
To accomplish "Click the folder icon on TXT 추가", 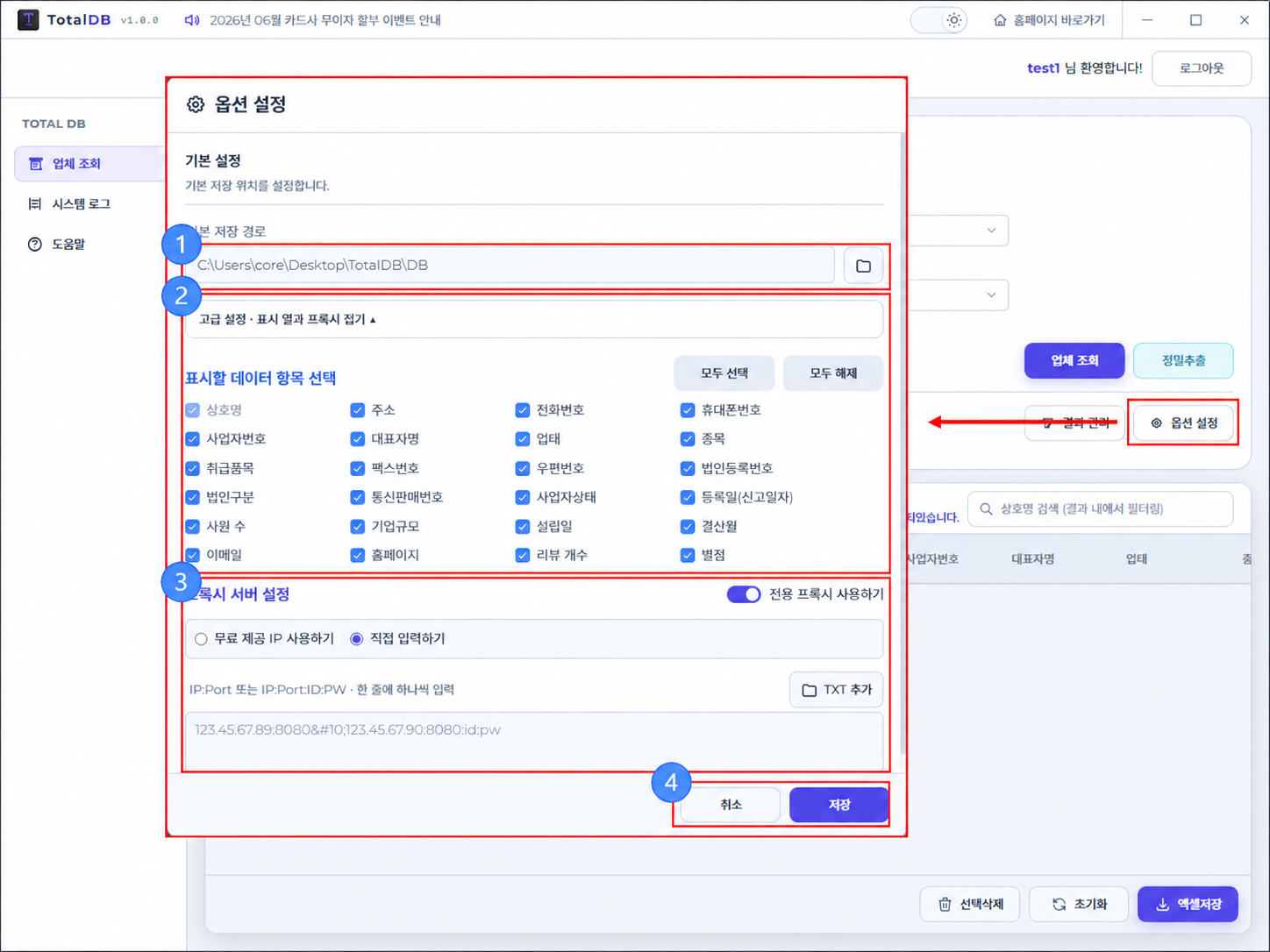I will coord(810,691).
